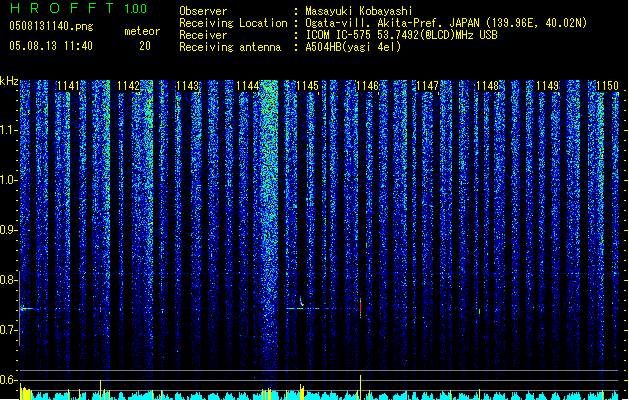Click the tall yellow power spike below 1146
This screenshot has height=400, width=629.
[x=361, y=387]
